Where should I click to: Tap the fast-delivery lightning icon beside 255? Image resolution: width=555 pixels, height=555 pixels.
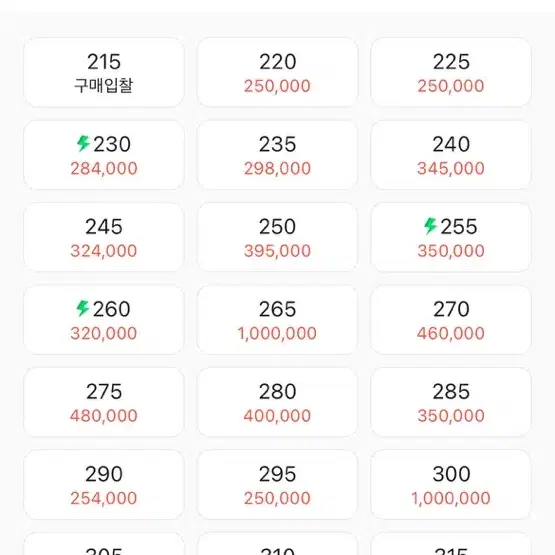coord(430,226)
